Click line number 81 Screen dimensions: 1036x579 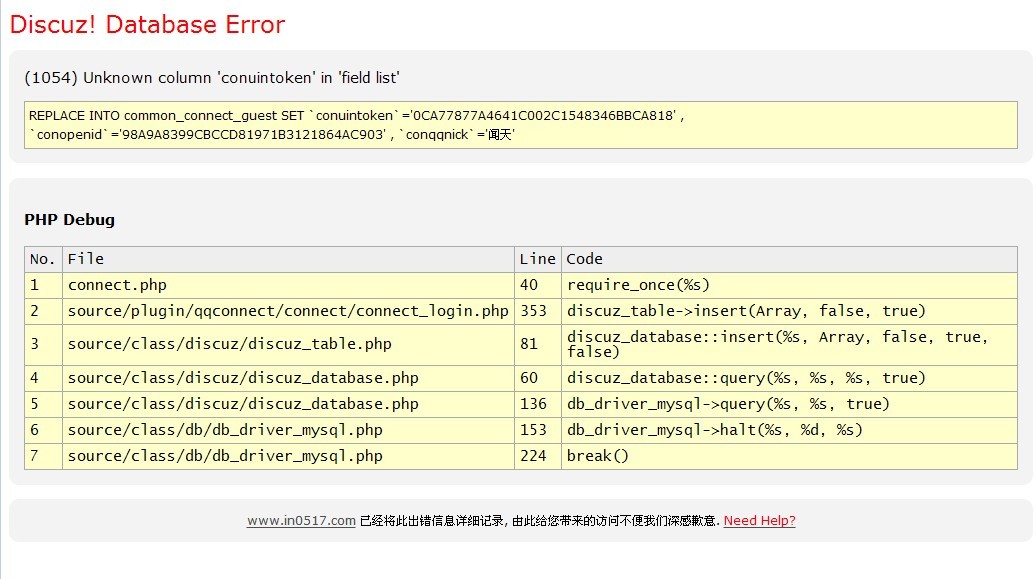(538, 344)
